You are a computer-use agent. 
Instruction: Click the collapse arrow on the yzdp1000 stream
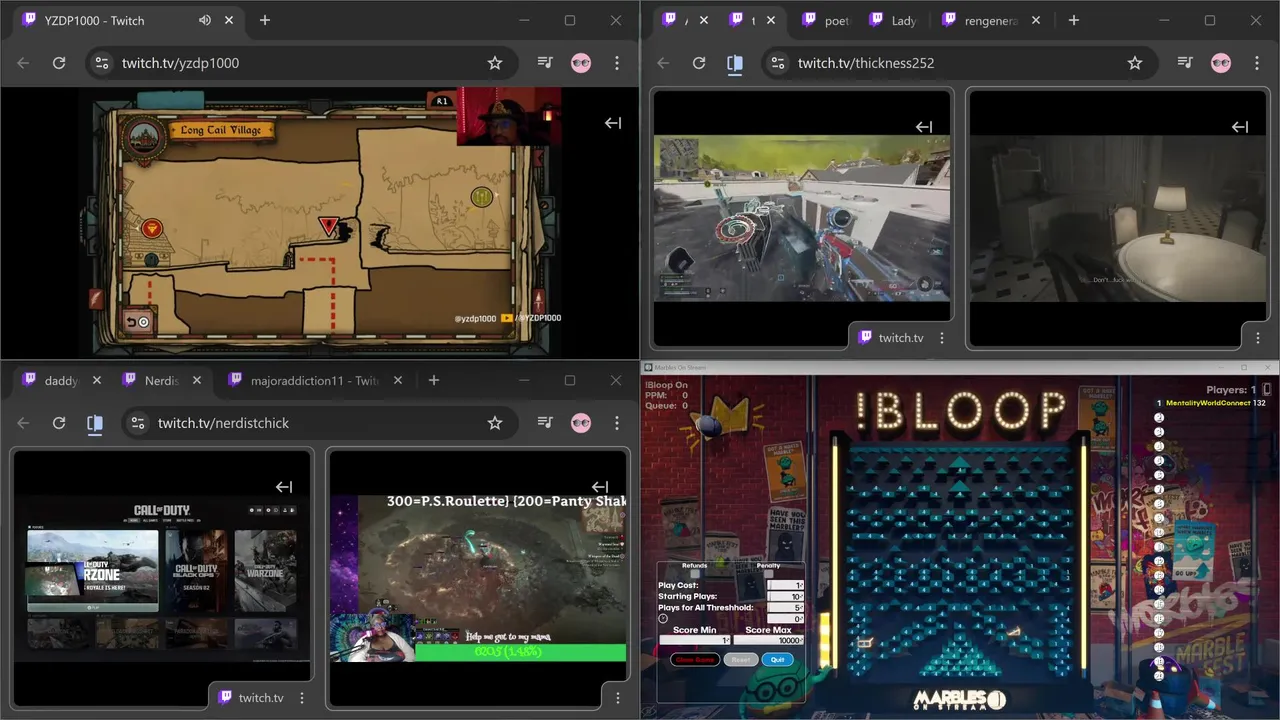[613, 122]
